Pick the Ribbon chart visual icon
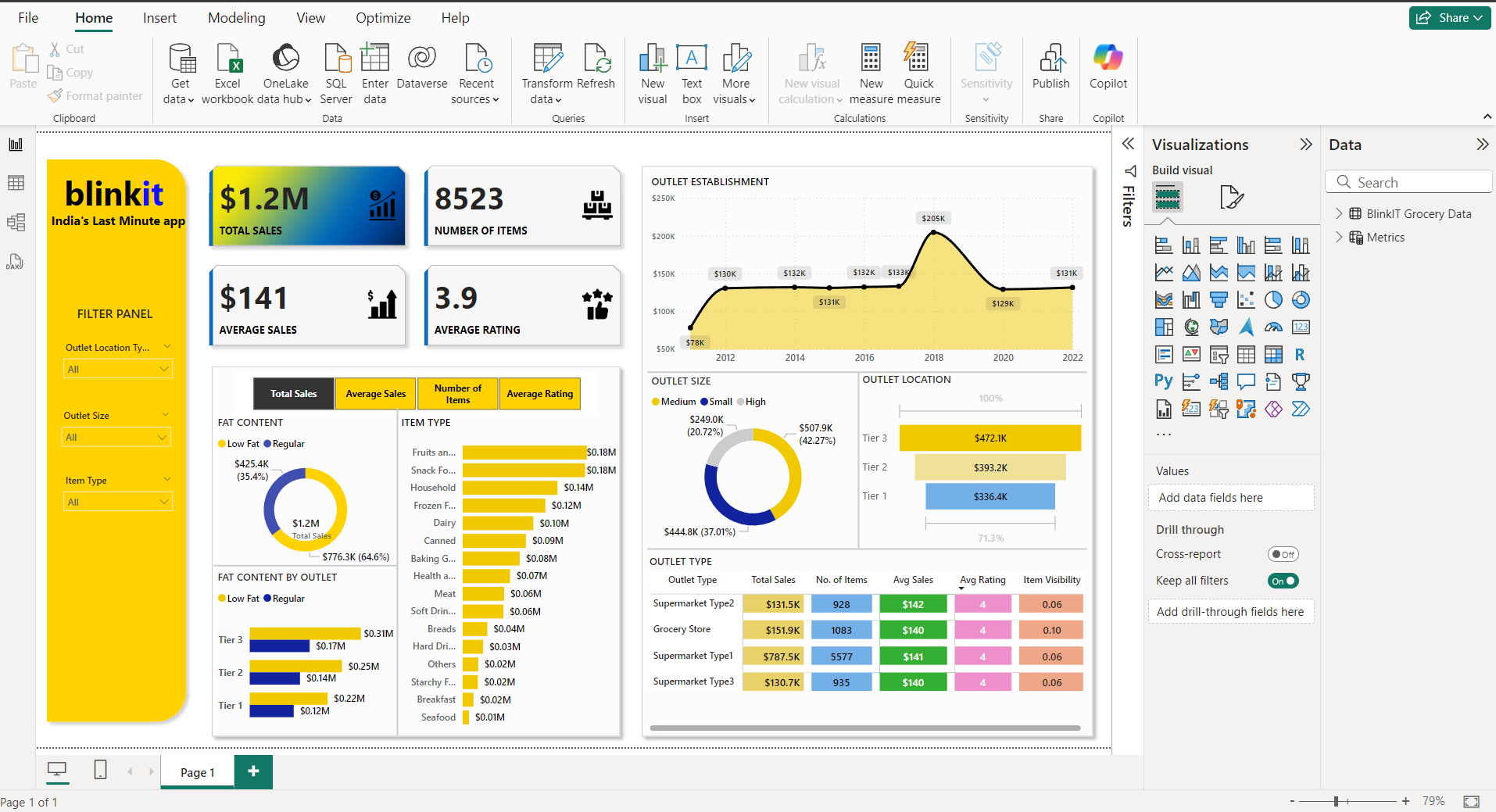The image size is (1496, 812). click(x=1164, y=300)
